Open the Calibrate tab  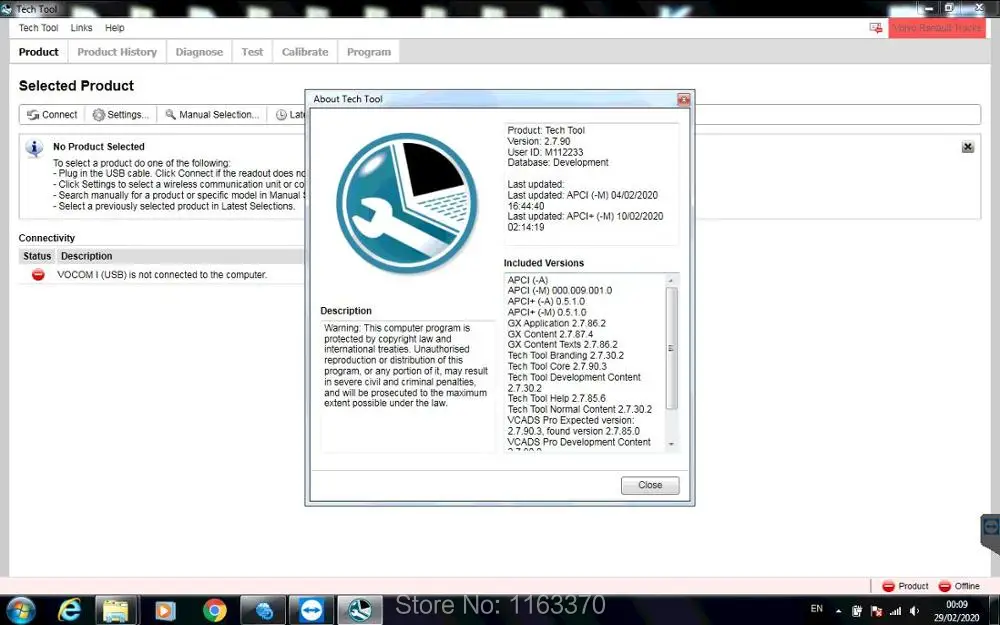tap(305, 52)
